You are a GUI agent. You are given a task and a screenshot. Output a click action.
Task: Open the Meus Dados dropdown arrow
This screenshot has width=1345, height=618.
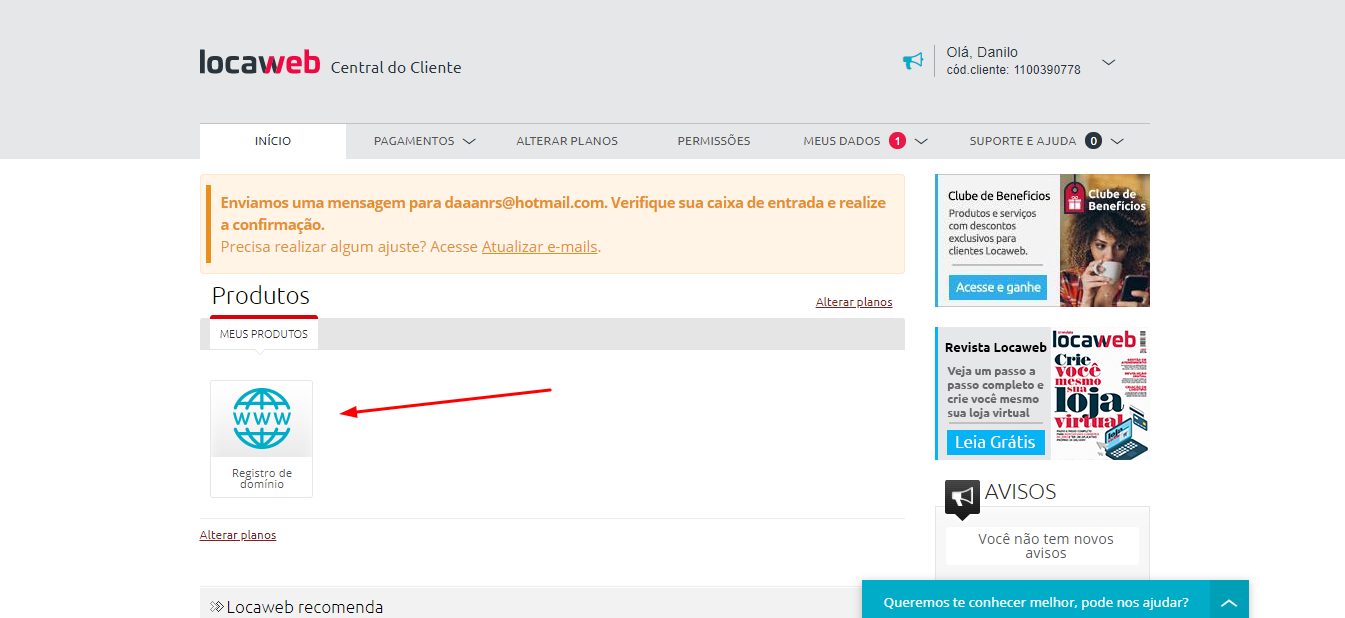[921, 141]
